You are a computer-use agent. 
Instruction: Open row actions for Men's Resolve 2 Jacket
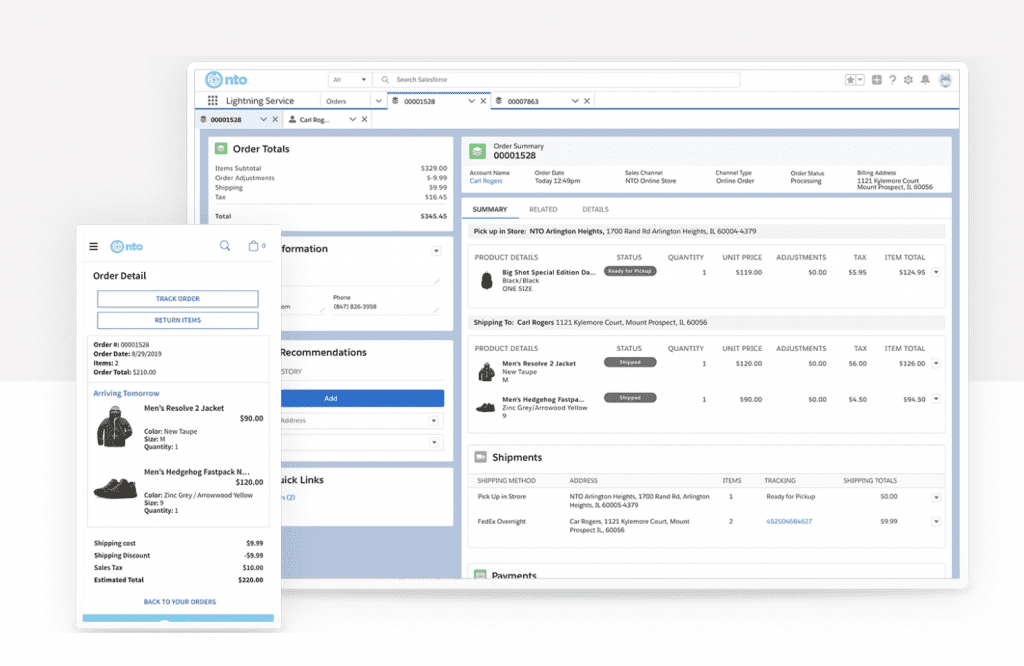936,361
